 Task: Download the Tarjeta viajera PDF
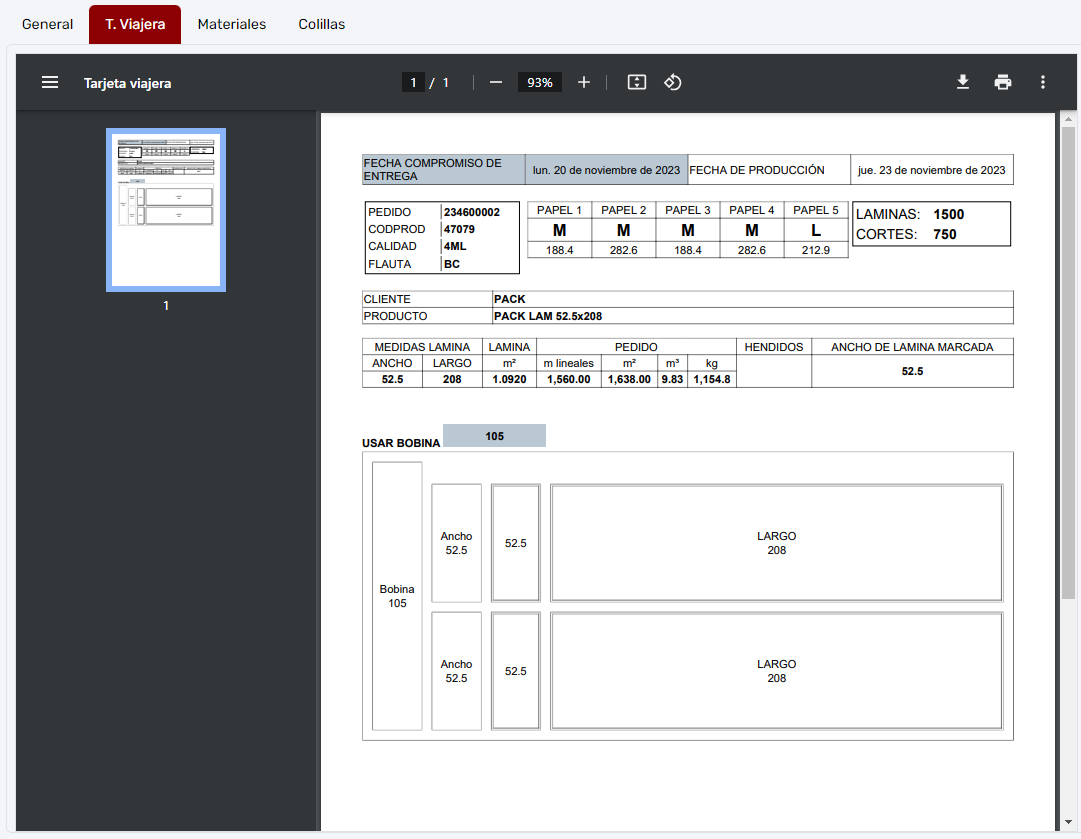[963, 82]
